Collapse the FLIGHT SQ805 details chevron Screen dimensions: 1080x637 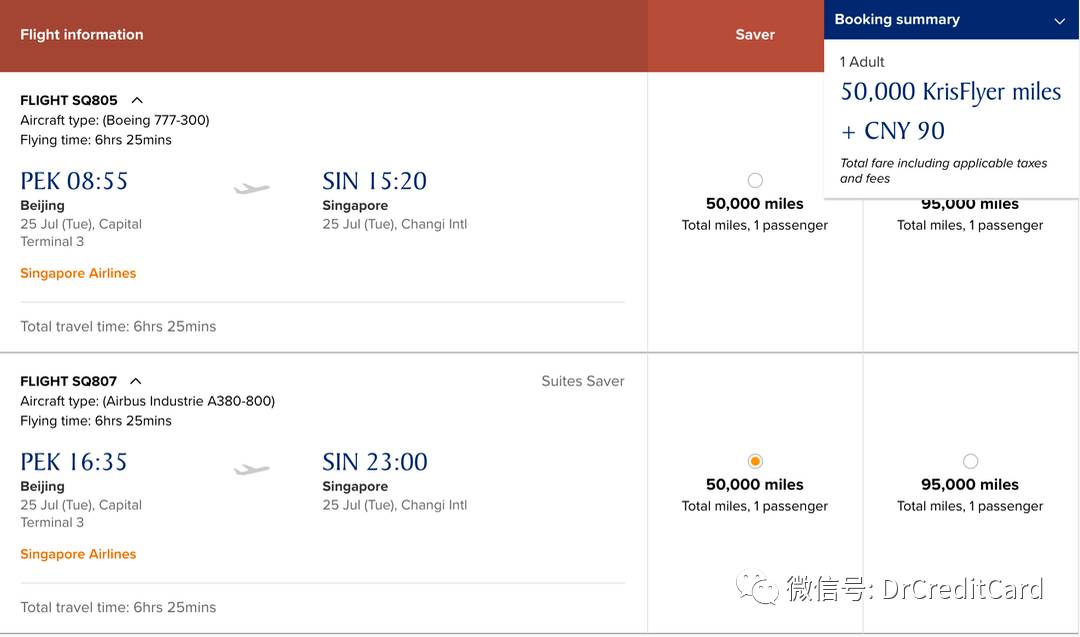click(x=137, y=101)
